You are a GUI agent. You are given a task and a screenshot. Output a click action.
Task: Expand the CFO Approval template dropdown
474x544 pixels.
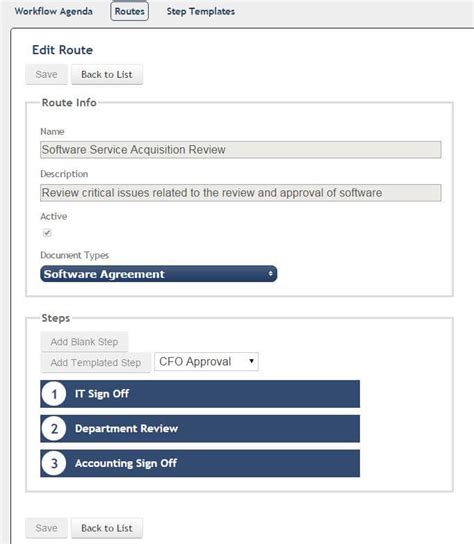[x=206, y=362]
